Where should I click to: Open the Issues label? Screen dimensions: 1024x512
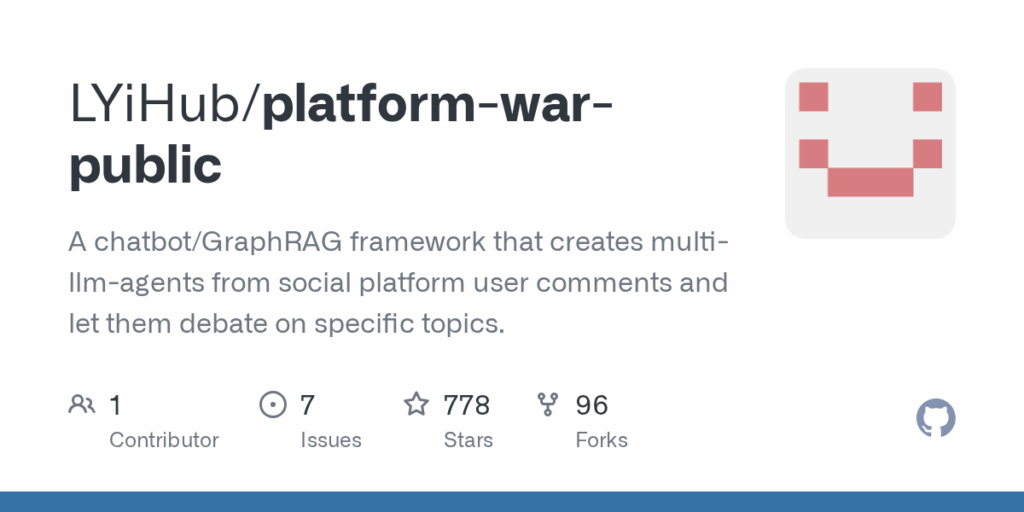tap(331, 440)
